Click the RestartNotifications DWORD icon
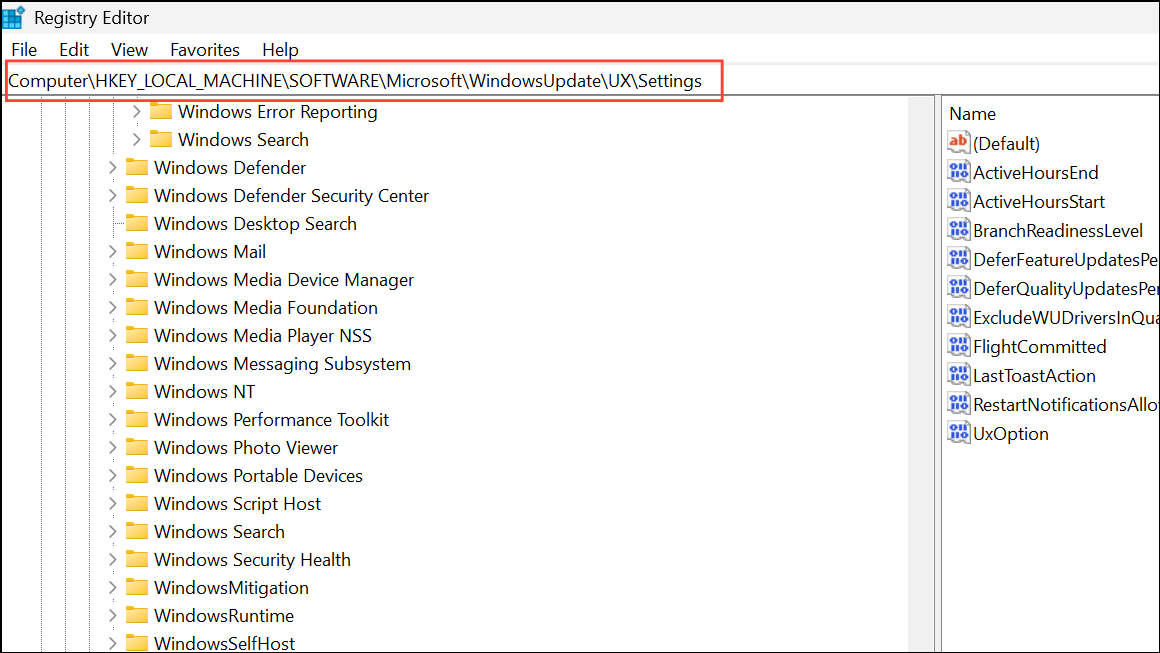The height and width of the screenshot is (653, 1160). tap(959, 404)
